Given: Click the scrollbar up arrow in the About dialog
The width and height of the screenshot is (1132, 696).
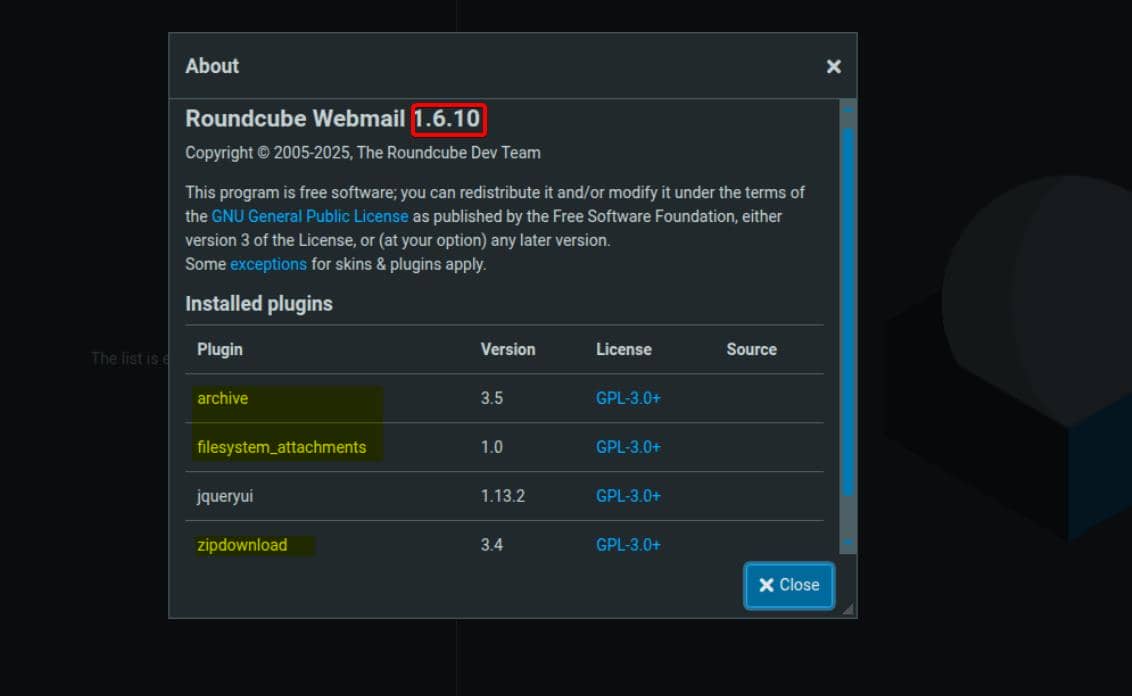Looking at the screenshot, I should 848,108.
